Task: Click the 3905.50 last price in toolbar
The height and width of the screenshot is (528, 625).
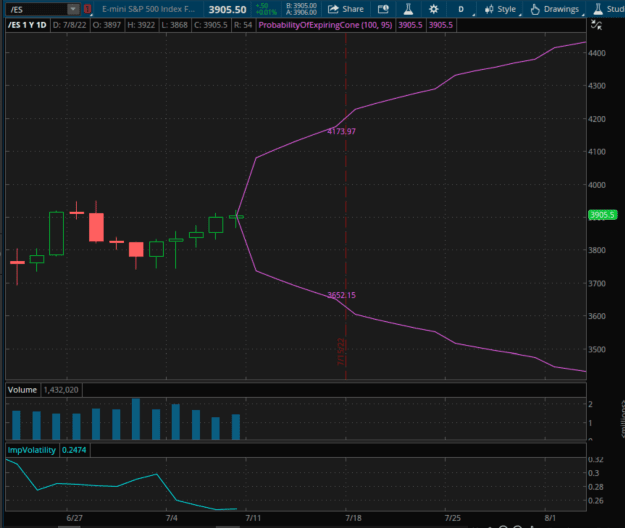Action: tap(227, 10)
